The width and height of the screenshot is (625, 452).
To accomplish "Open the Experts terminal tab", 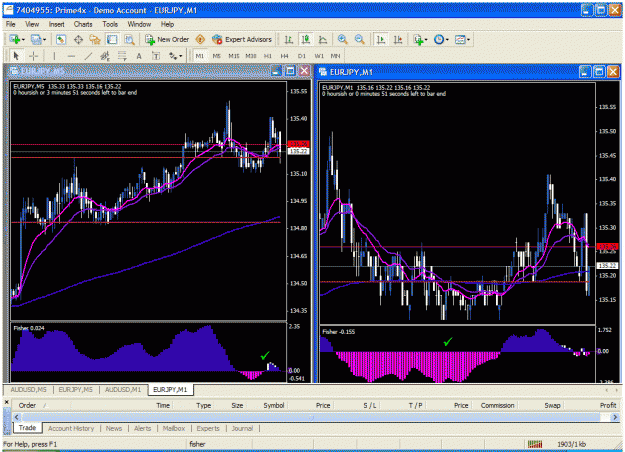I will 208,428.
